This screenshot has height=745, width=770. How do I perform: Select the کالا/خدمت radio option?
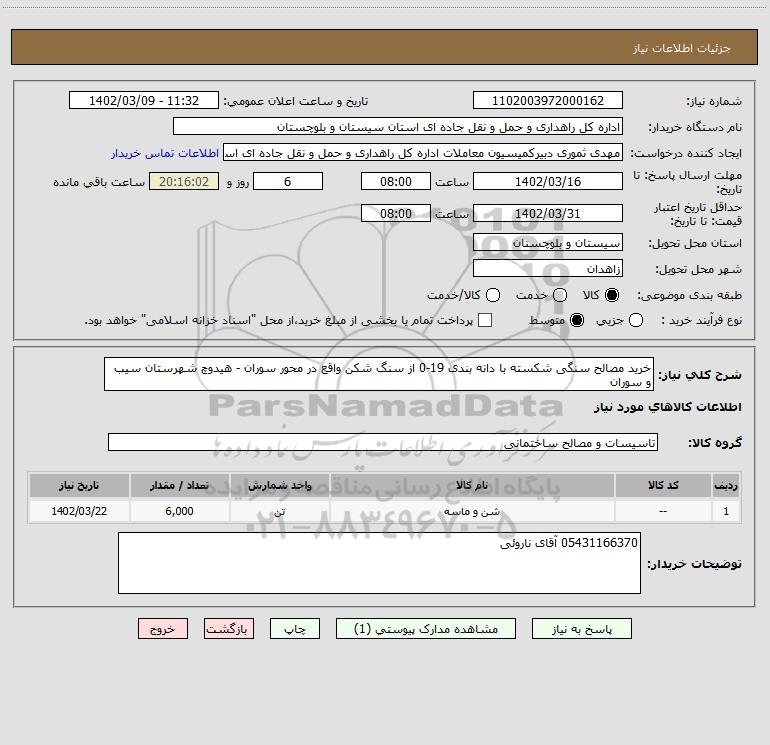pos(493,295)
